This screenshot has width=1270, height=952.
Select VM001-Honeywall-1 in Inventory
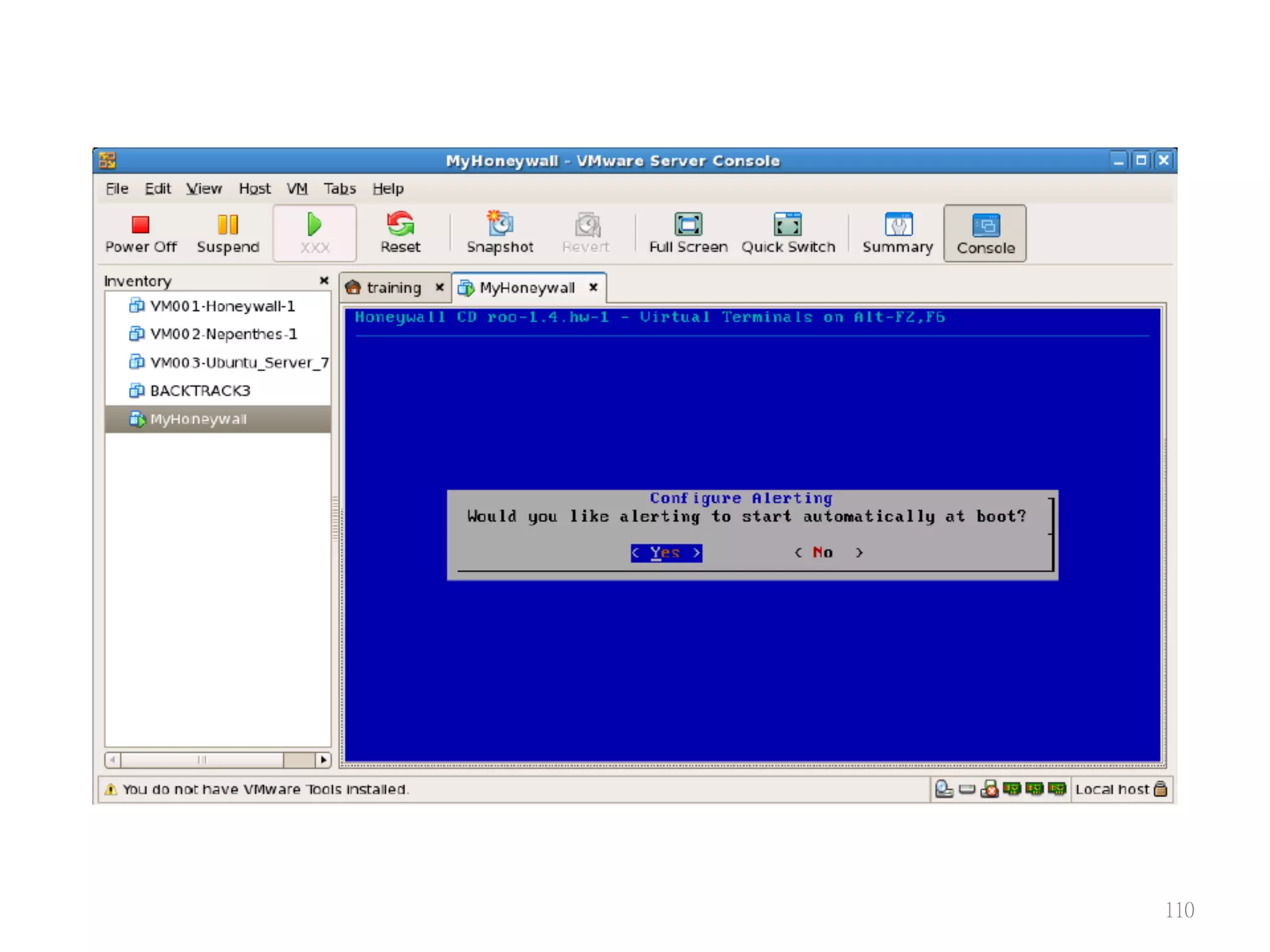pyautogui.click(x=222, y=306)
